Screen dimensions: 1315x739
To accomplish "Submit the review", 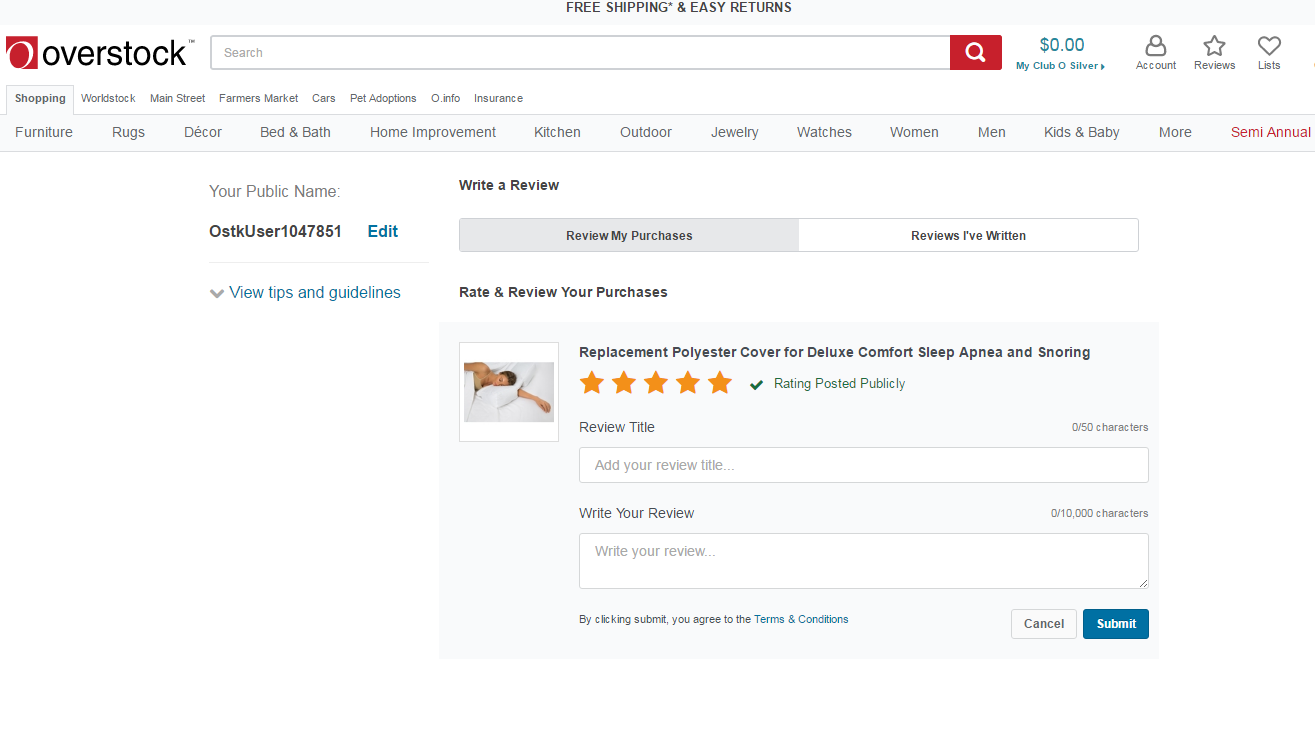I will [1115, 624].
